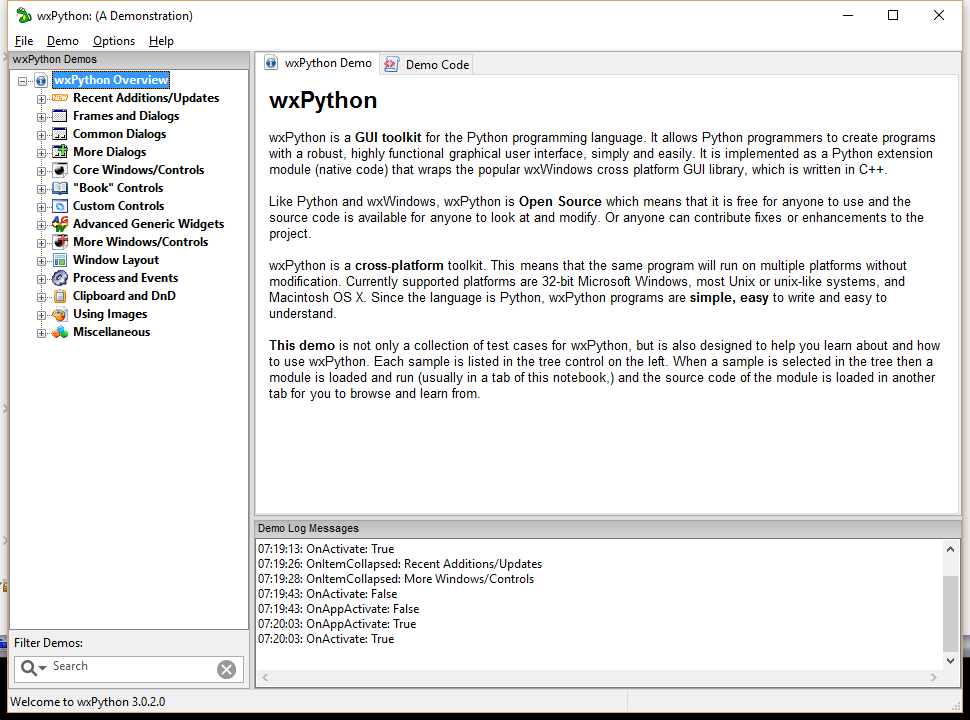Click the Common Dialogs icon

pyautogui.click(x=60, y=134)
